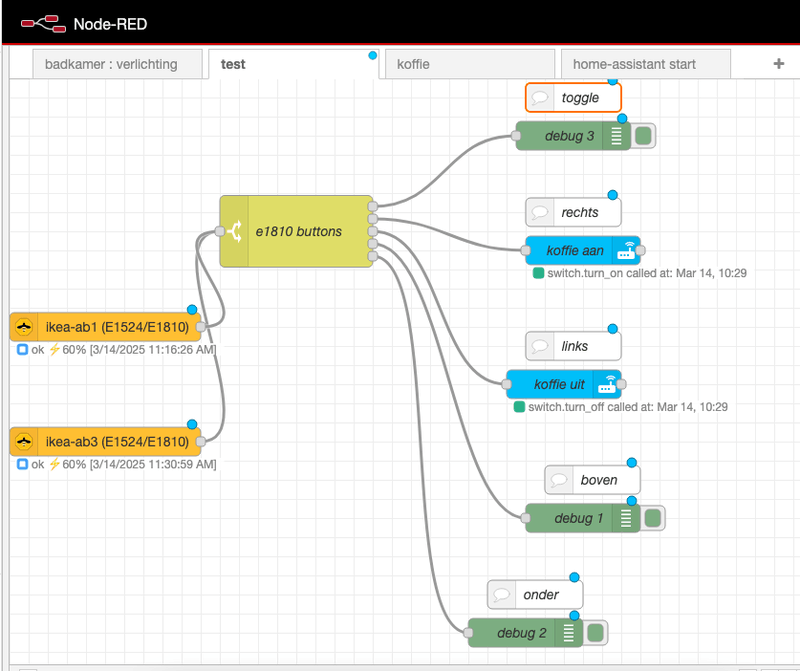Click switch.turn_on status text
Image resolution: width=800 pixels, height=671 pixels.
[x=646, y=273]
